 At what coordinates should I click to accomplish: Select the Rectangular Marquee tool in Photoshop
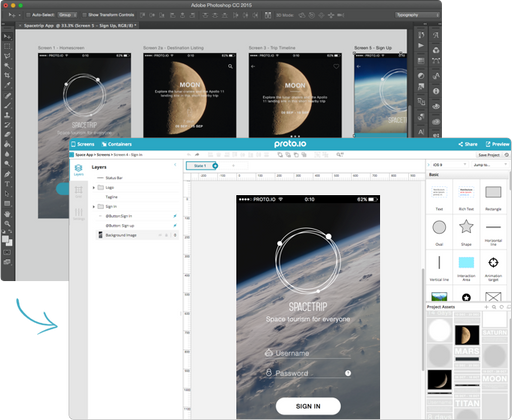coord(7,46)
